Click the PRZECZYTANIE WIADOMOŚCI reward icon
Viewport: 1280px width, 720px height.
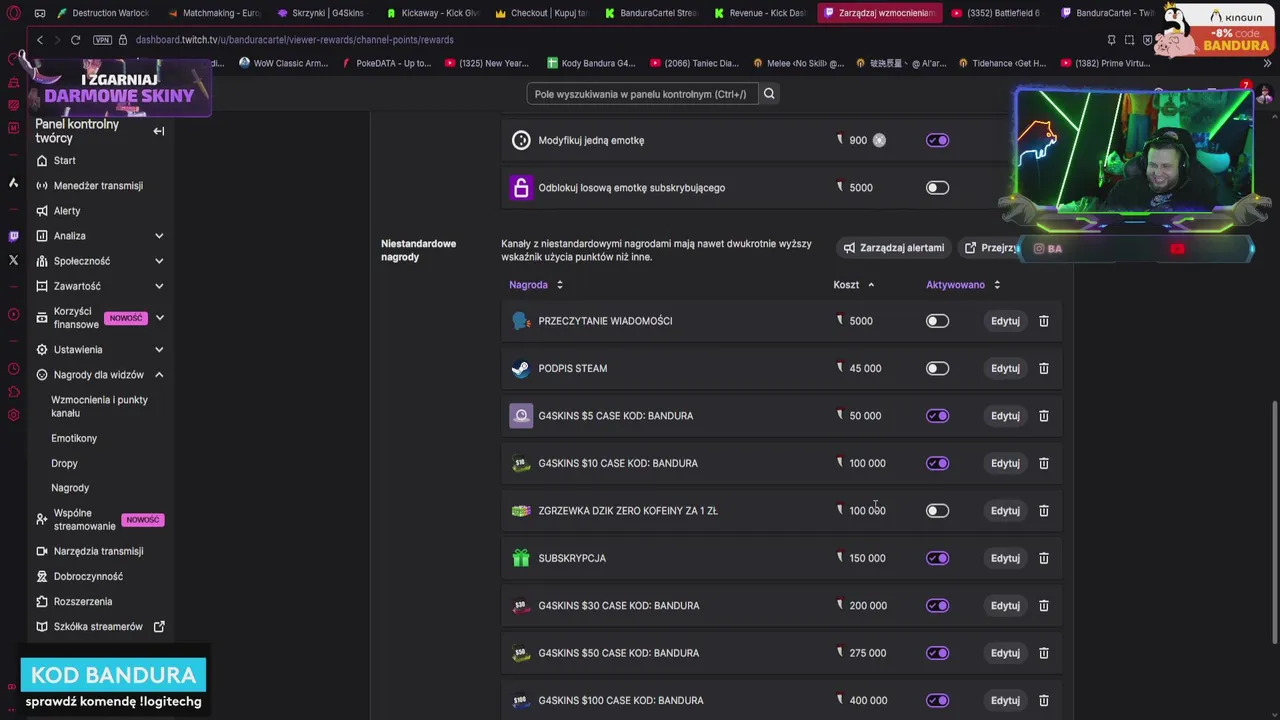click(x=521, y=321)
